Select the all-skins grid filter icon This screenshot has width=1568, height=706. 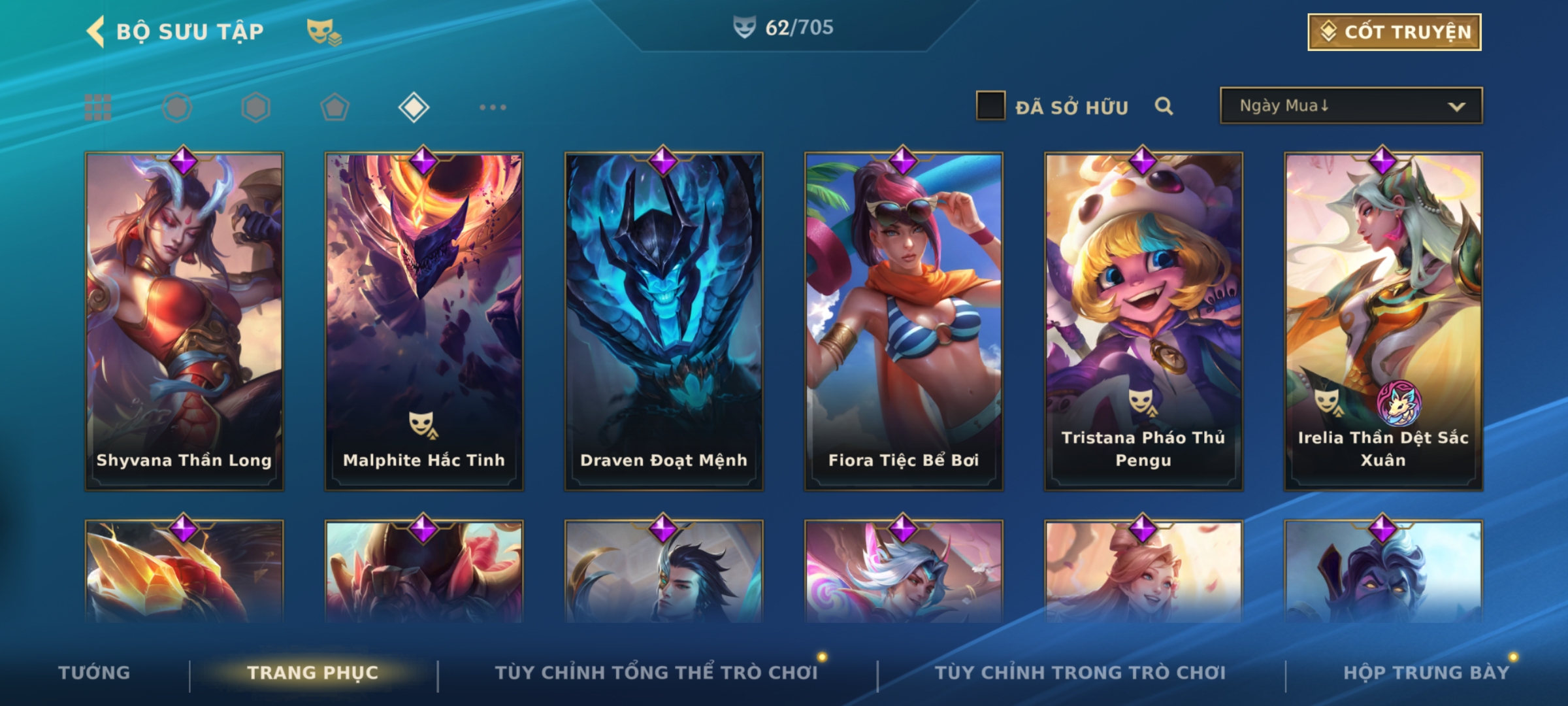coord(98,107)
